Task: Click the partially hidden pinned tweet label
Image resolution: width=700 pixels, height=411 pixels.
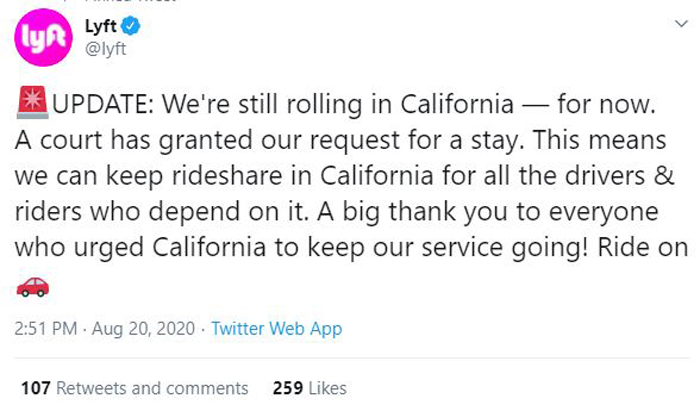Action: pyautogui.click(x=130, y=1)
